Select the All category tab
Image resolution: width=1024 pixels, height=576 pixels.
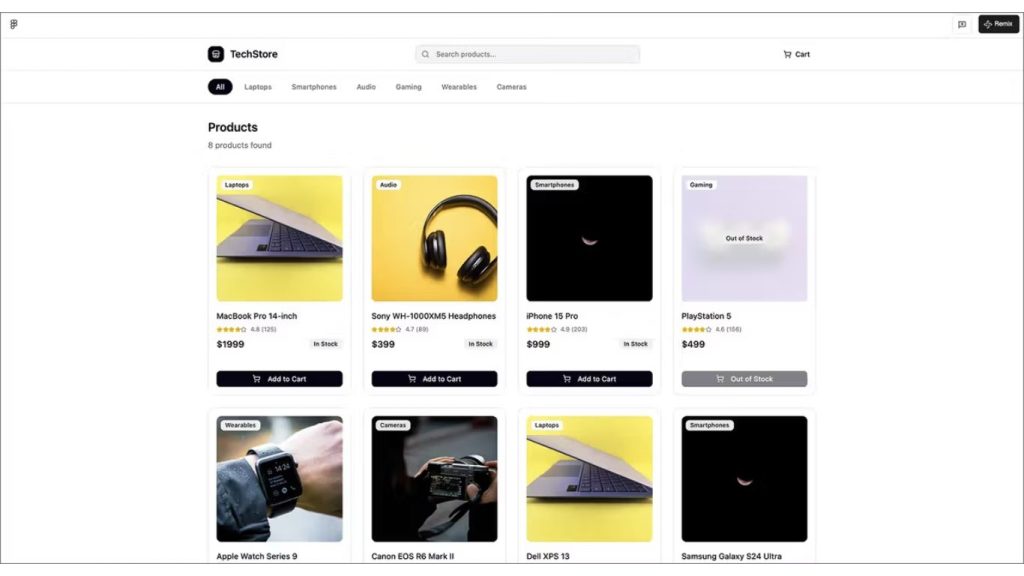pos(220,87)
